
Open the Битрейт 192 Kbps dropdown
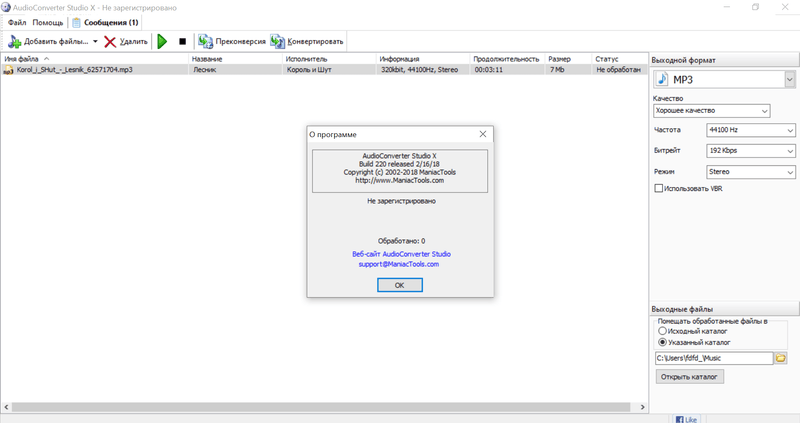click(751, 151)
